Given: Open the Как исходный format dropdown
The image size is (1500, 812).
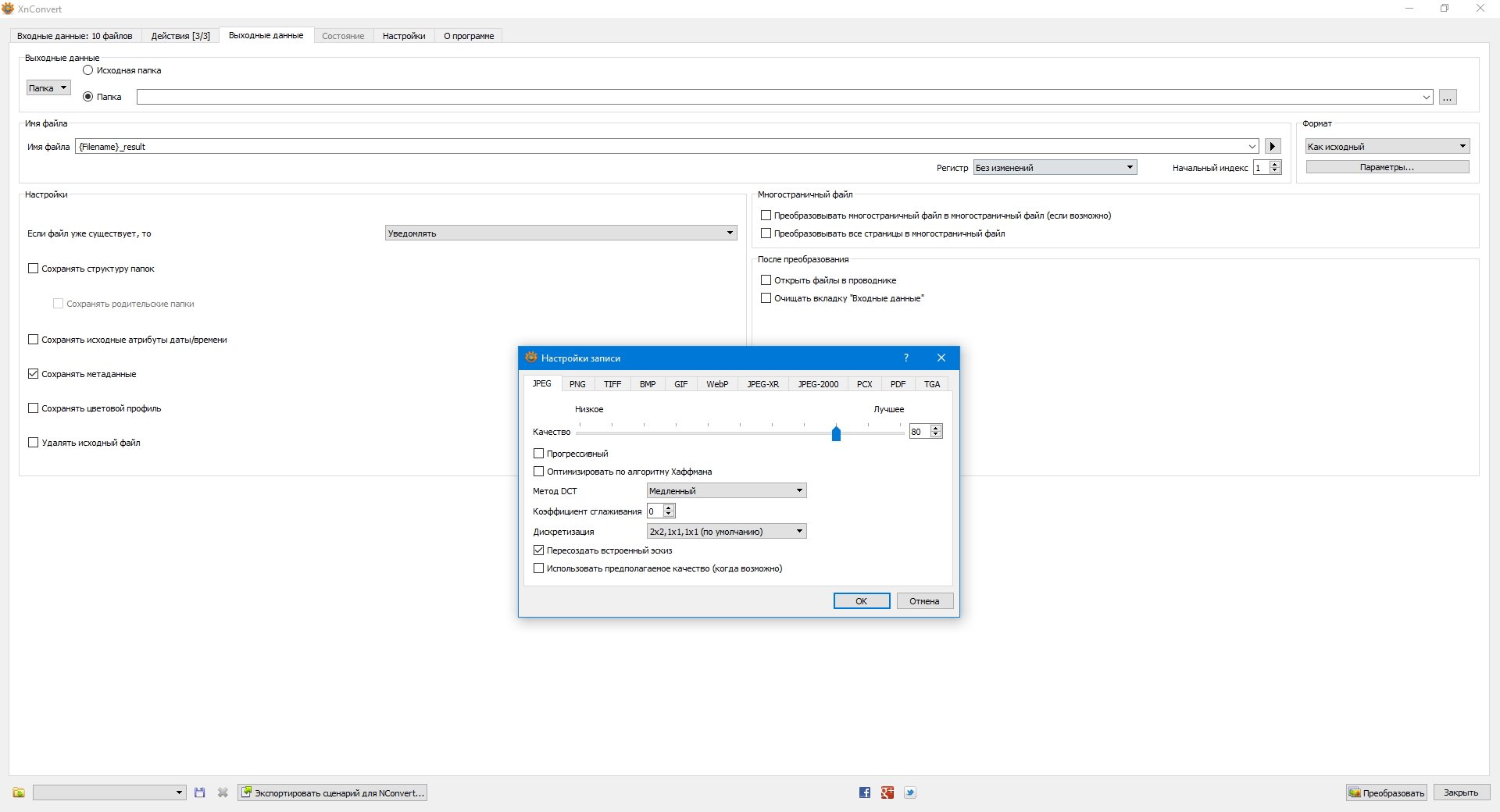Looking at the screenshot, I should 1387,146.
